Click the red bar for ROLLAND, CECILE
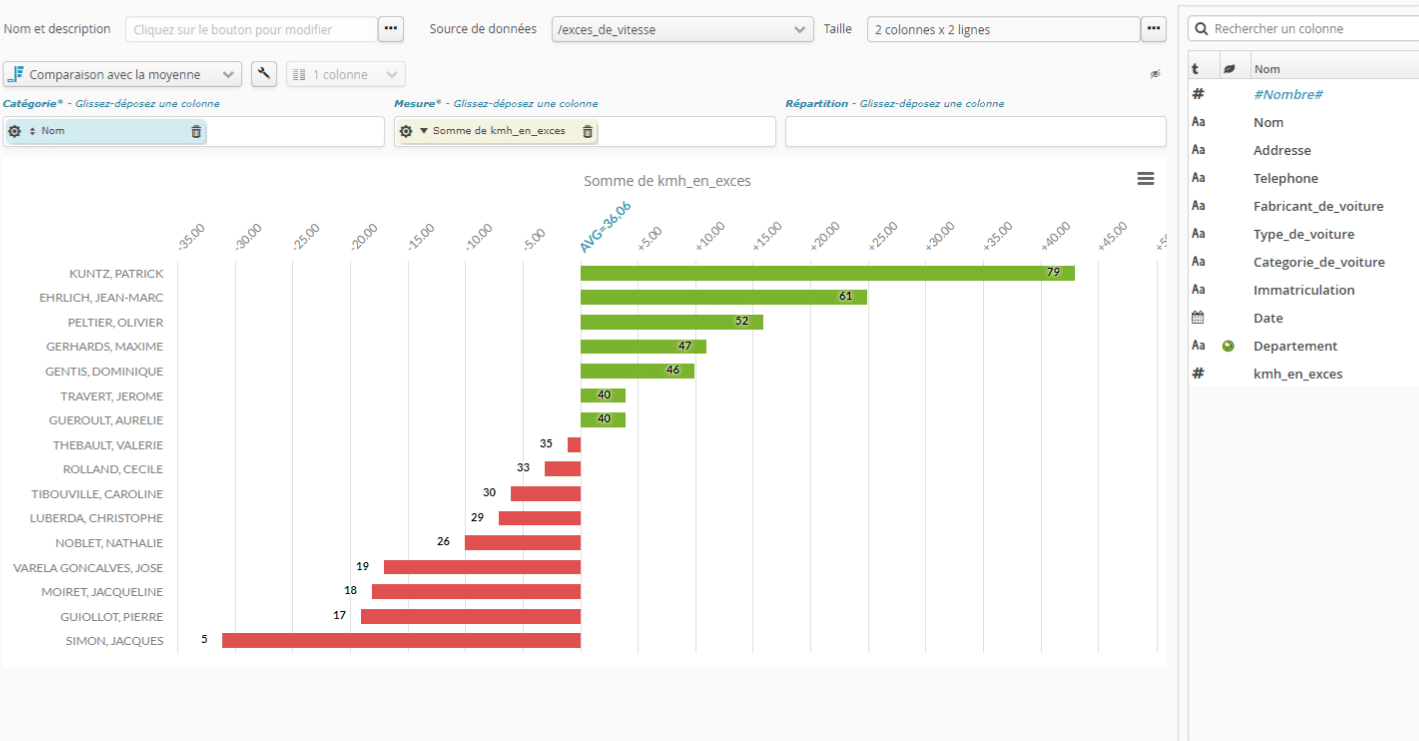Viewport: 1419px width, 741px height. tap(563, 469)
